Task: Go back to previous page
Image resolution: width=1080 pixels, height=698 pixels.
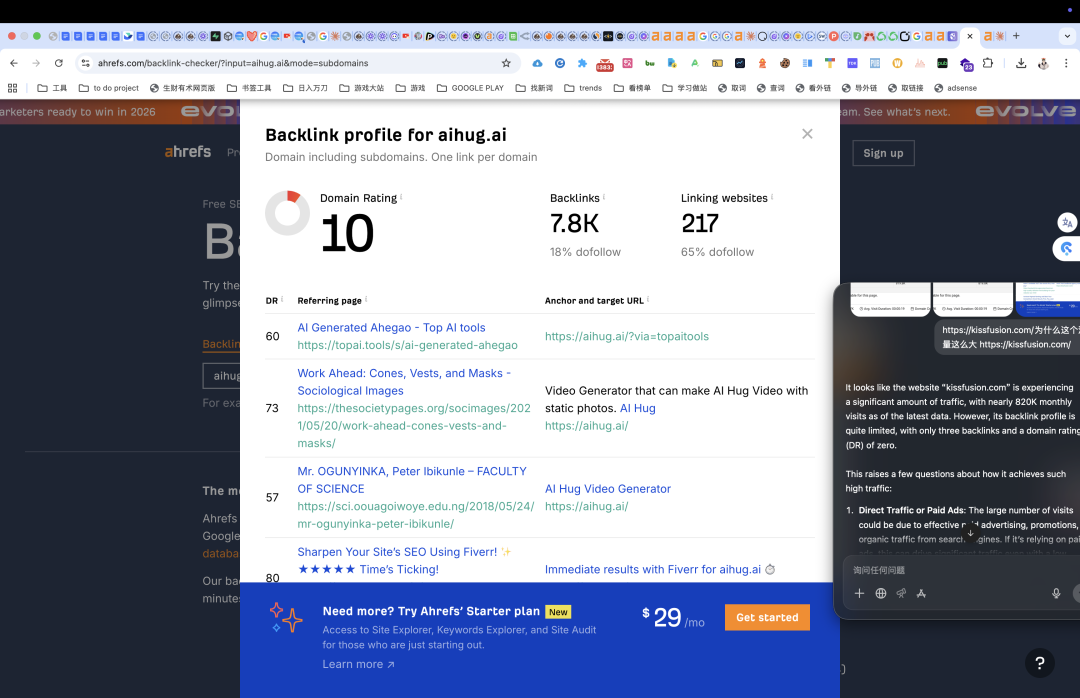Action: 14,63
